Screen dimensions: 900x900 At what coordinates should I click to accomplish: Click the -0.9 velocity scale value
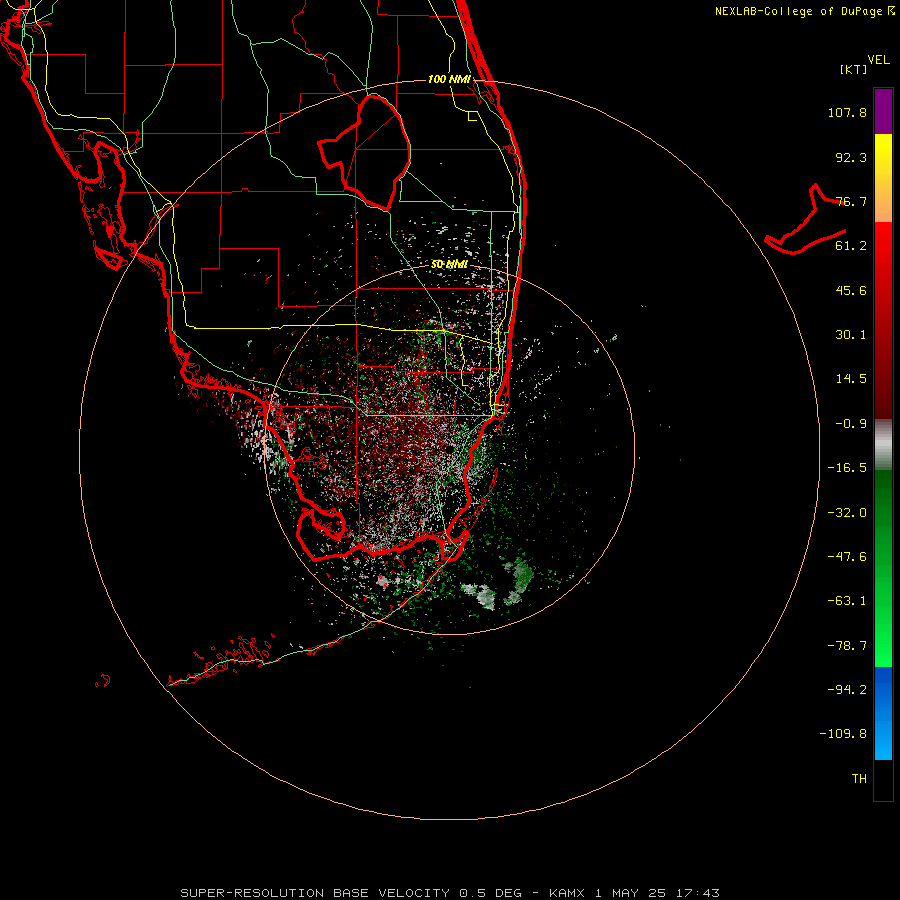[851, 424]
